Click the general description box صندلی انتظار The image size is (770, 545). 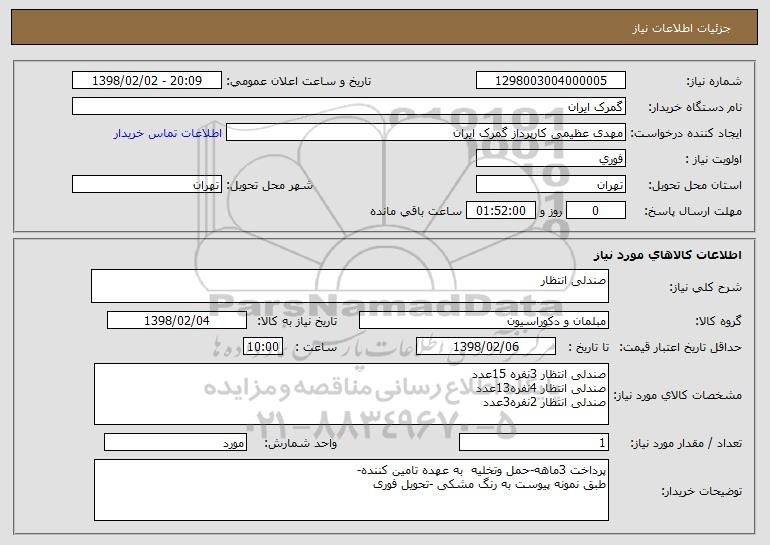click(350, 286)
